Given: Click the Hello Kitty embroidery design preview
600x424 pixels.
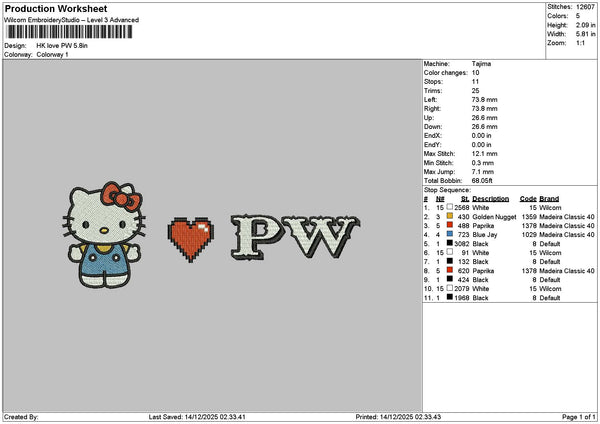Looking at the screenshot, I should [104, 235].
